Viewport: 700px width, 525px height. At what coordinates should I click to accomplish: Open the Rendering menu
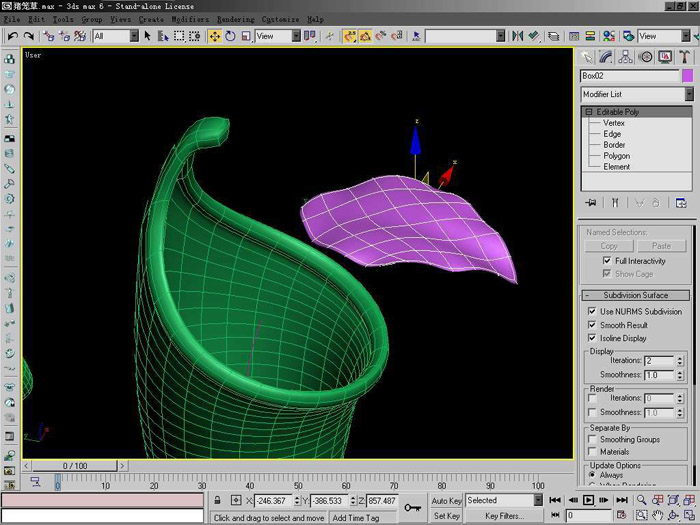(x=236, y=19)
